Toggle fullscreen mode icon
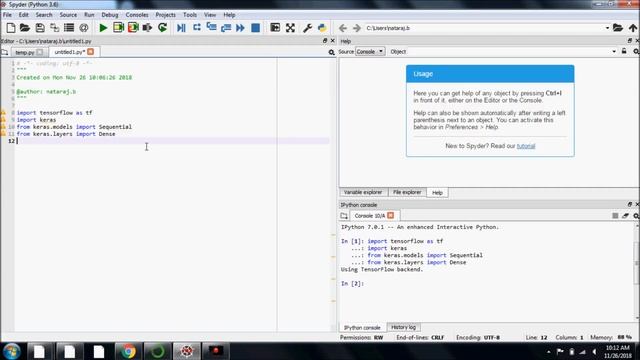The width and height of the screenshot is (640, 360). coord(290,28)
